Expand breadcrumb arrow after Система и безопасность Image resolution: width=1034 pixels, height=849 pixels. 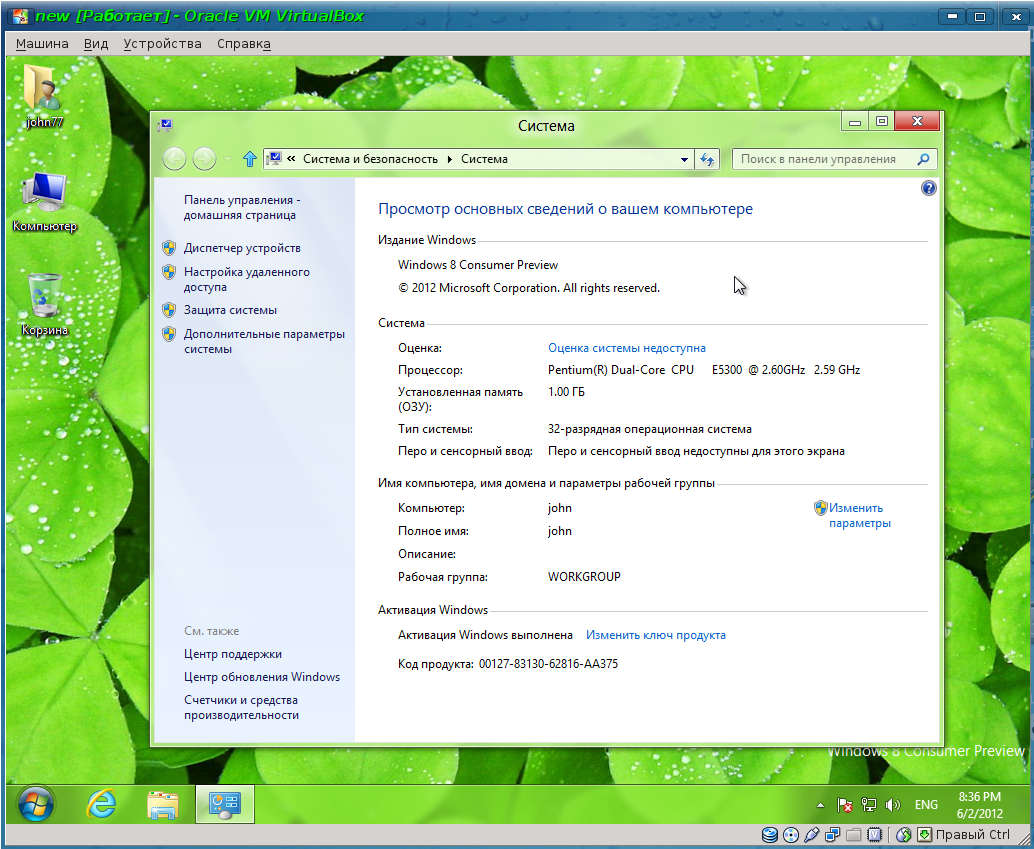[x=450, y=160]
